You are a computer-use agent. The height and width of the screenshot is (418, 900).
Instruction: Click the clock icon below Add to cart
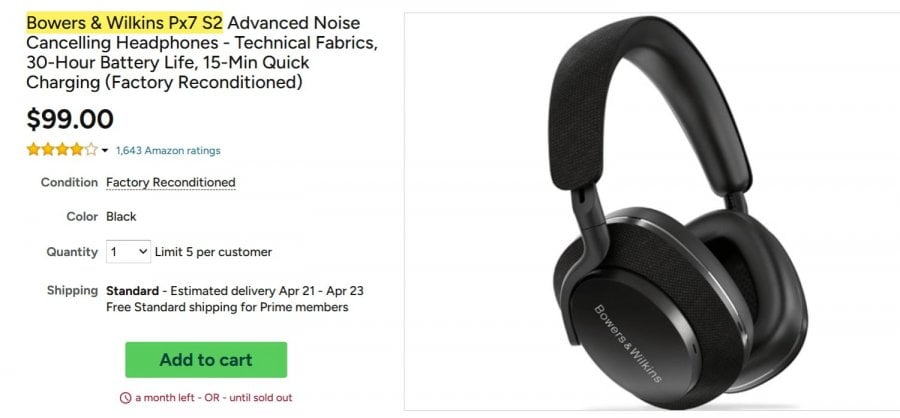pos(125,398)
